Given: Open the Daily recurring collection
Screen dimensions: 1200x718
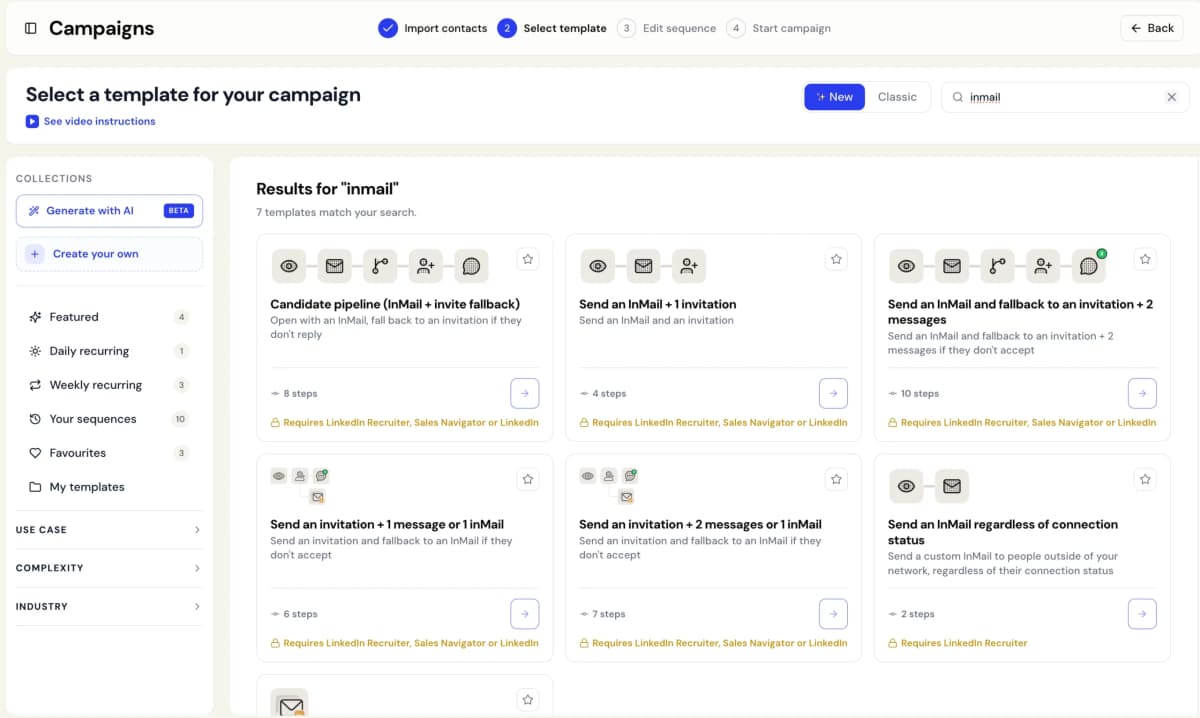Looking at the screenshot, I should coord(109,351).
